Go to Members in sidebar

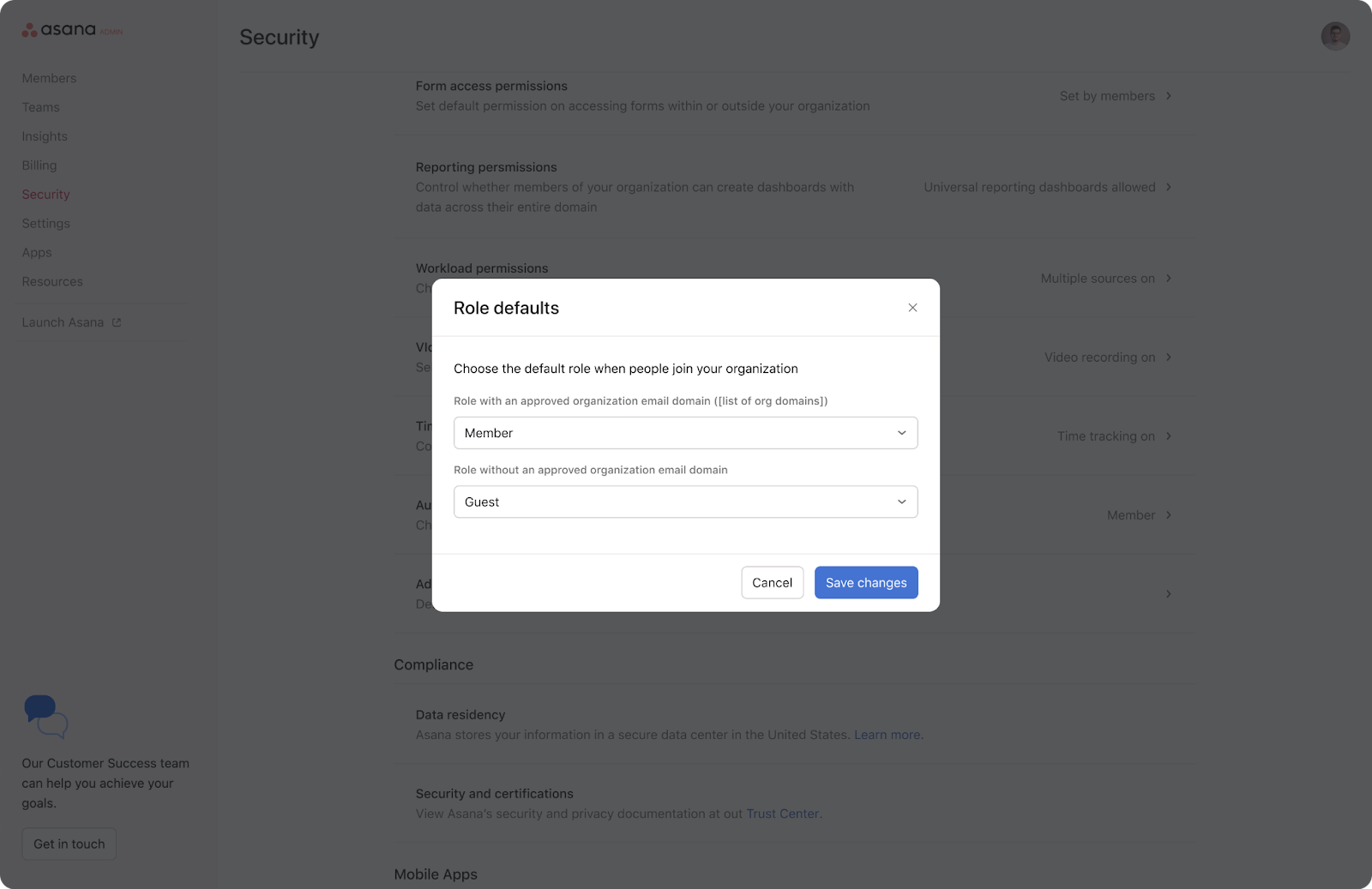tap(49, 78)
